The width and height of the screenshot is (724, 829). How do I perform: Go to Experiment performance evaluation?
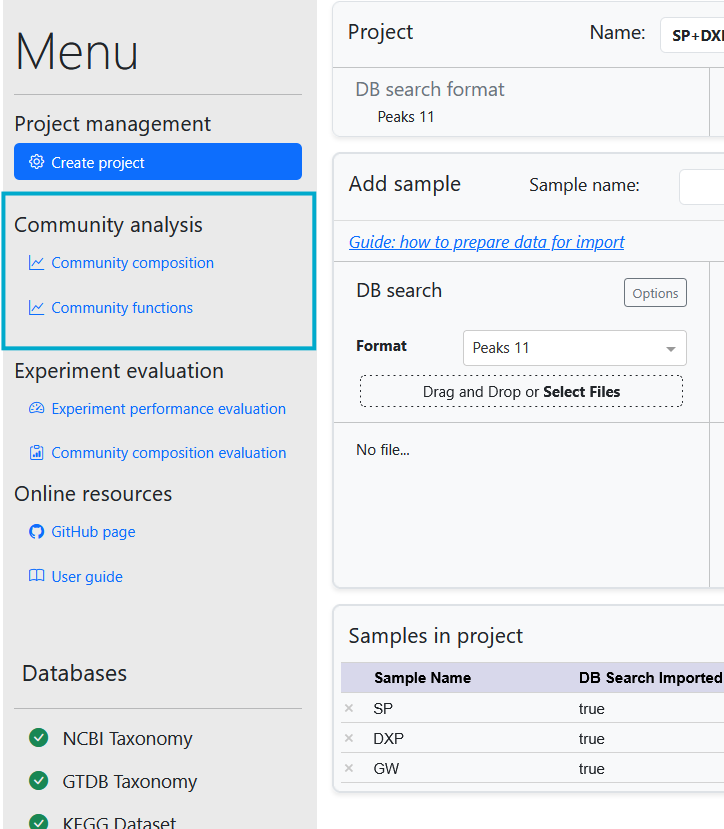[x=168, y=408]
